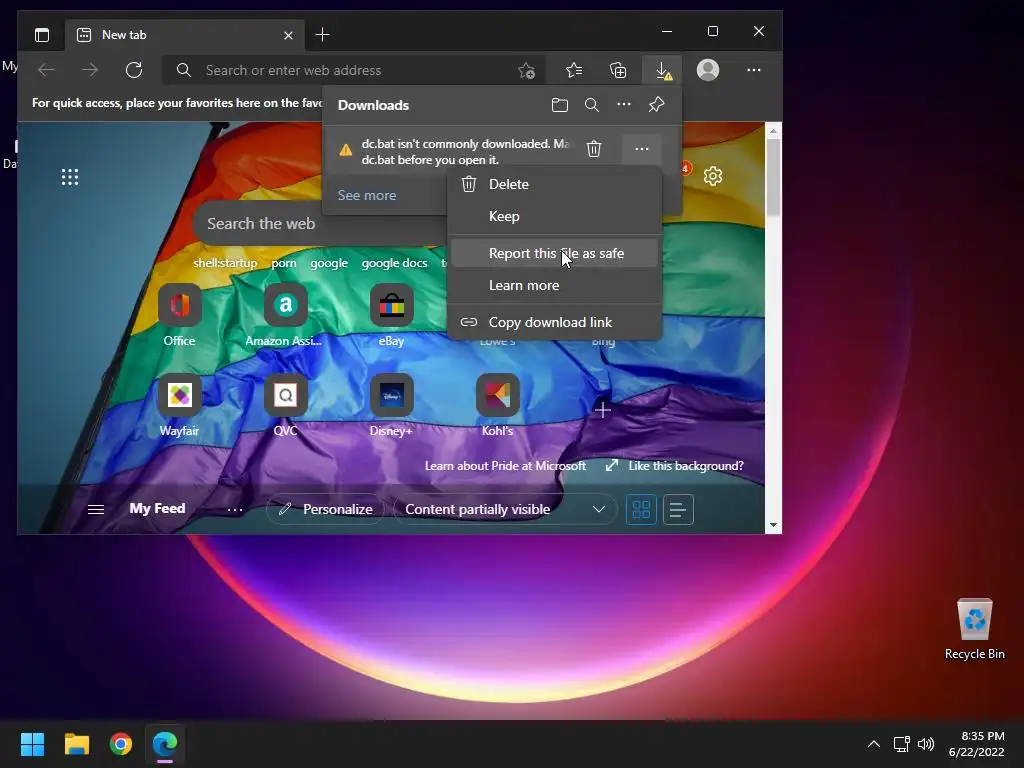The height and width of the screenshot is (768, 1024).
Task: Open the app launcher grid icon
Action: coord(70,177)
